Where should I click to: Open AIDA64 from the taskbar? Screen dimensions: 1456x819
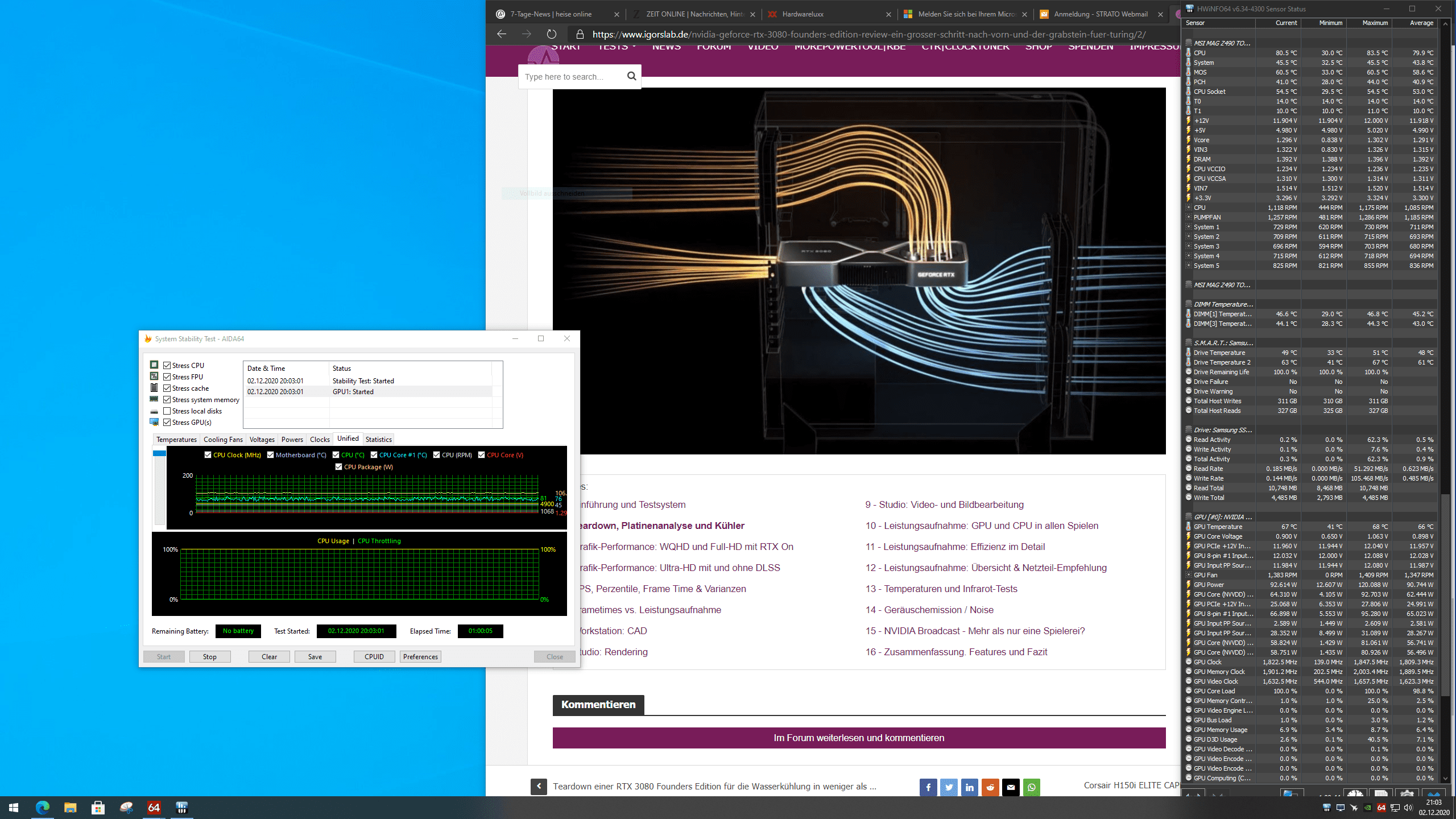tap(154, 808)
